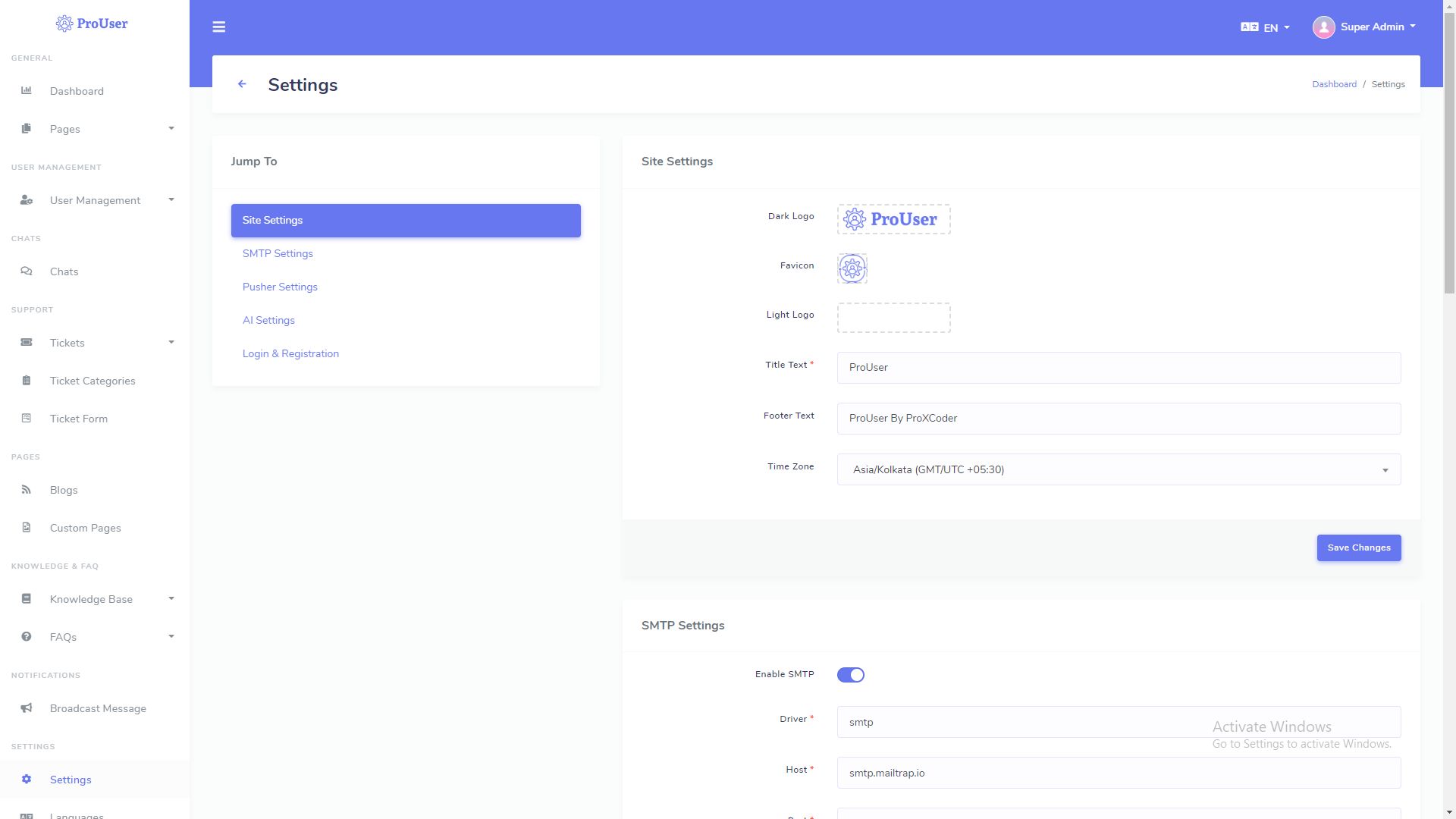The image size is (1456, 819).
Task: Expand the User Management sidebar menu
Action: [x=95, y=200]
